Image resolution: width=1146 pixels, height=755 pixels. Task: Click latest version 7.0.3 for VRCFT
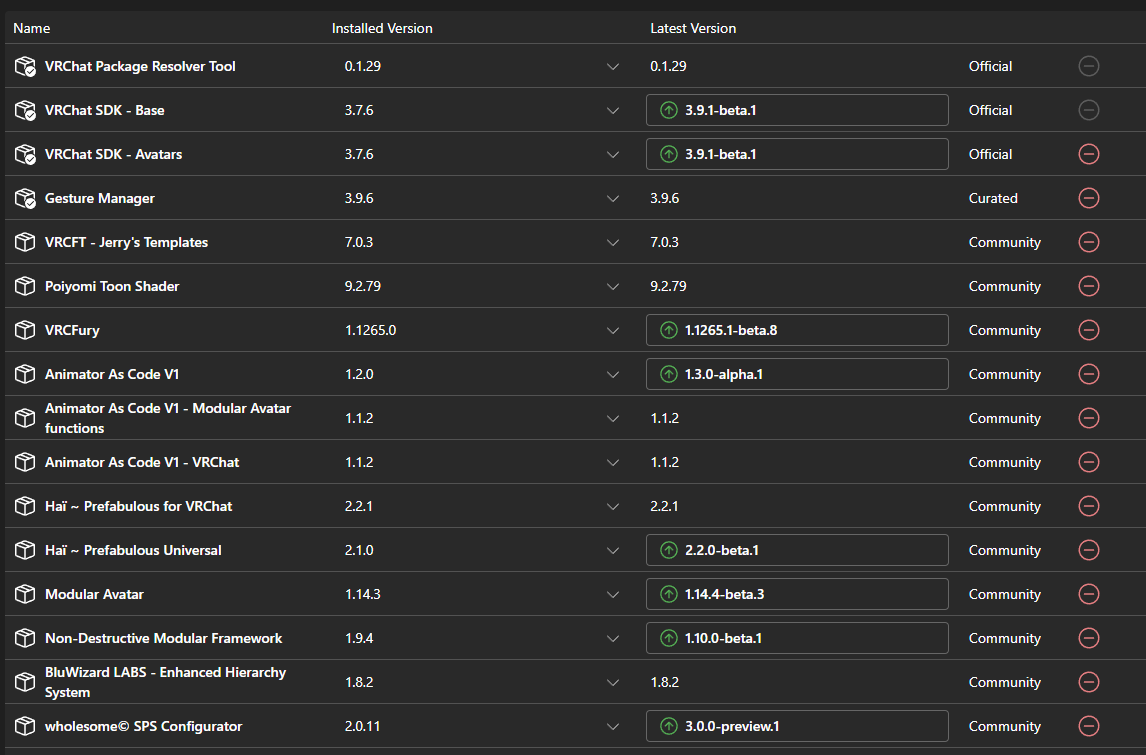[664, 242]
